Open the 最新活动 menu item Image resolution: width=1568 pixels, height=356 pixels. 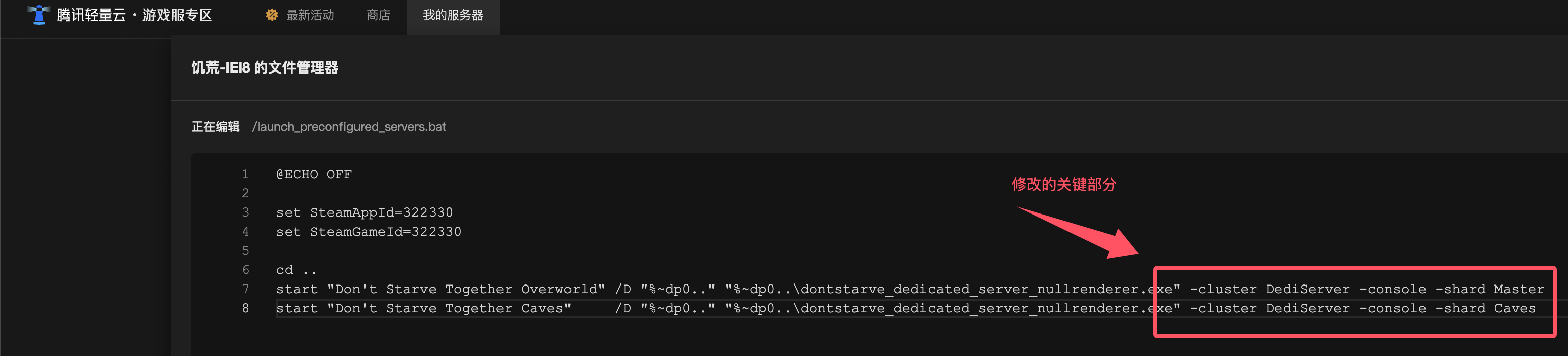point(310,15)
